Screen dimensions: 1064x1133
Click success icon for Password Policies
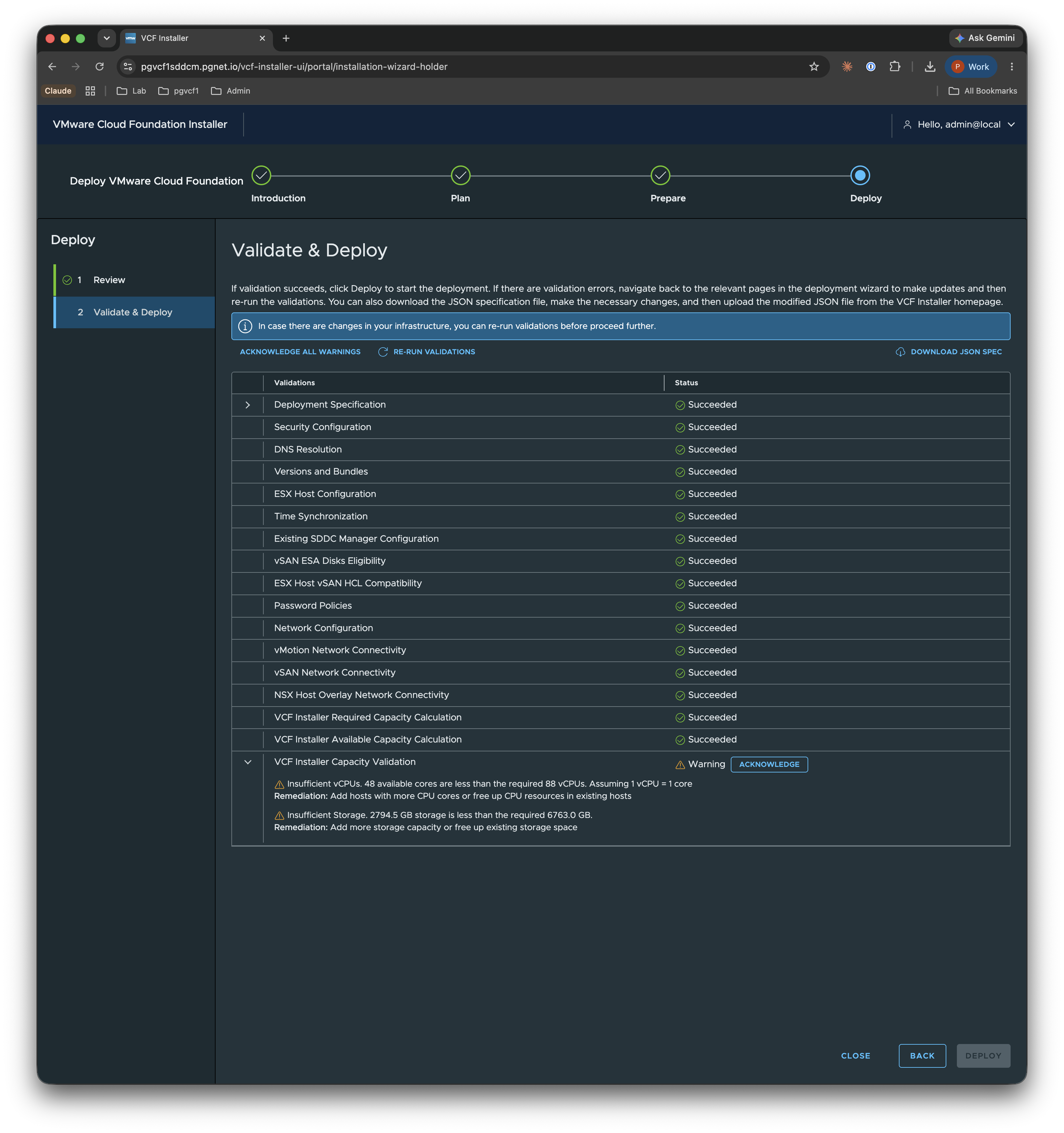pyautogui.click(x=680, y=606)
